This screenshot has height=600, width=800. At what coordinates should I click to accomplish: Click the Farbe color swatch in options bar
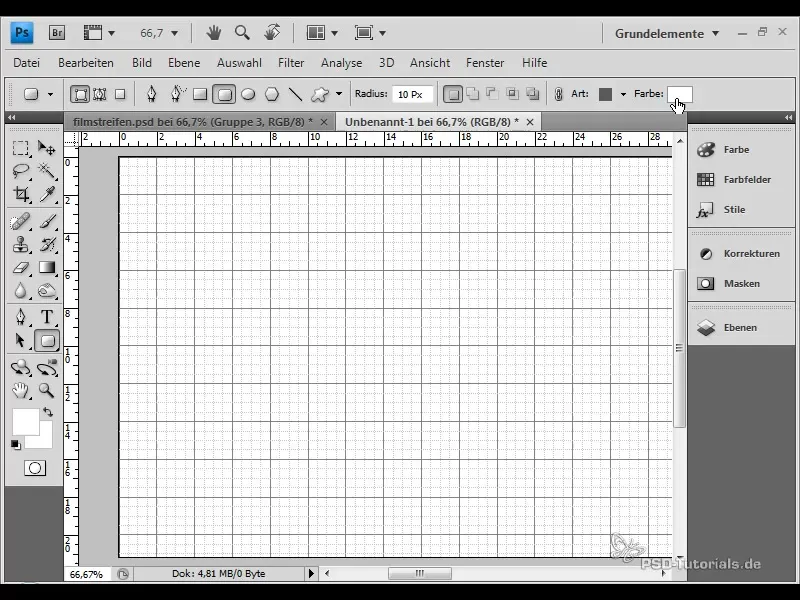(x=680, y=94)
